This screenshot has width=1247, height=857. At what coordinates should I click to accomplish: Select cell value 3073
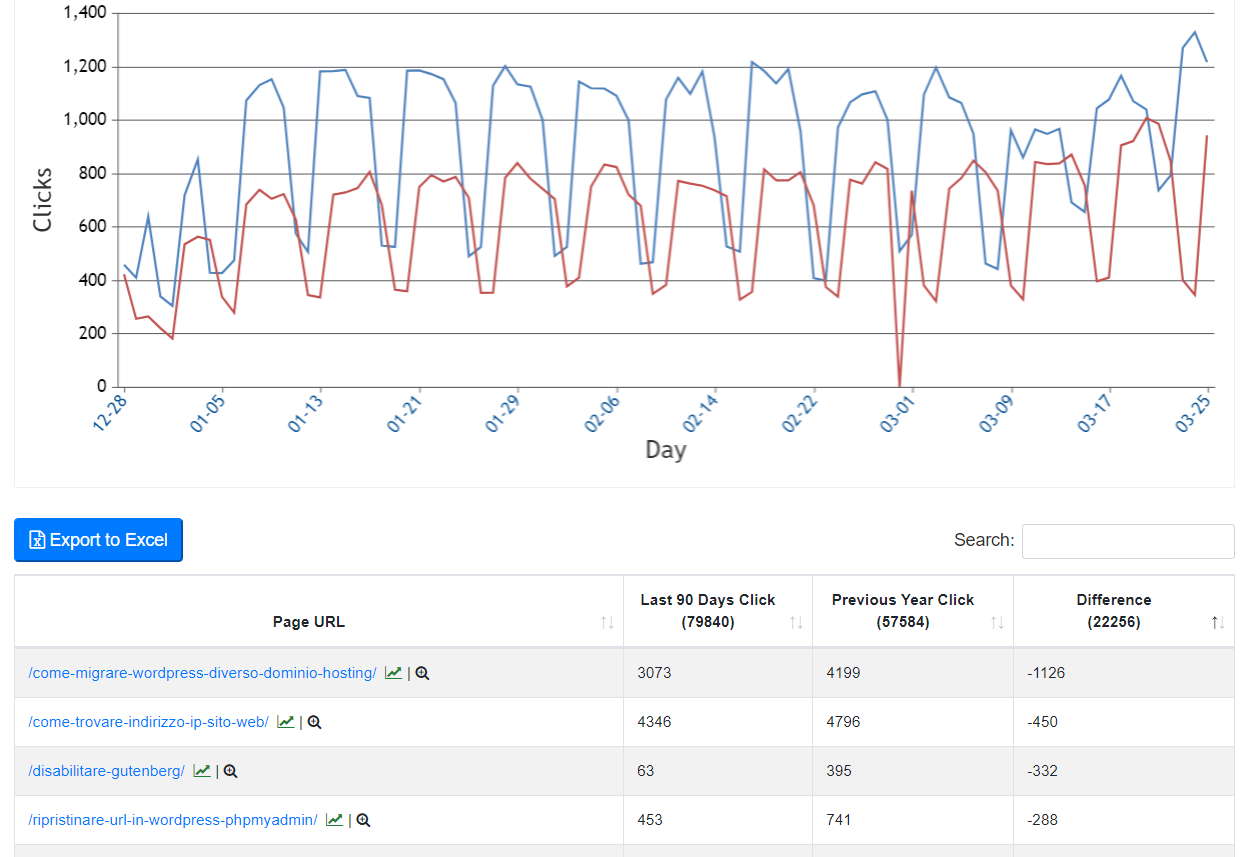654,673
